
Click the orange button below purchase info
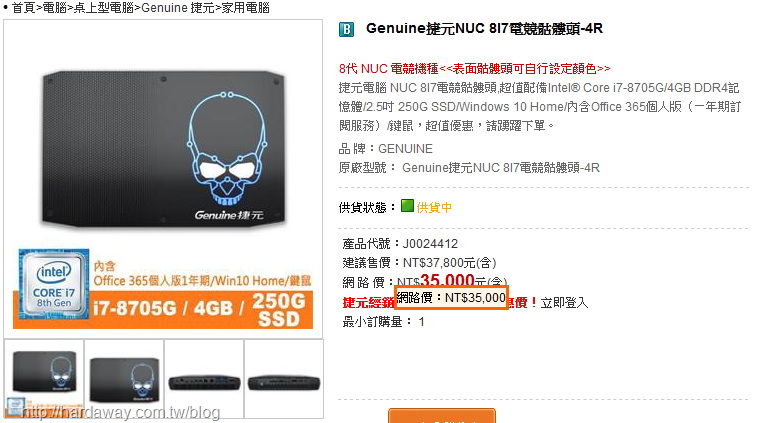coord(442,416)
